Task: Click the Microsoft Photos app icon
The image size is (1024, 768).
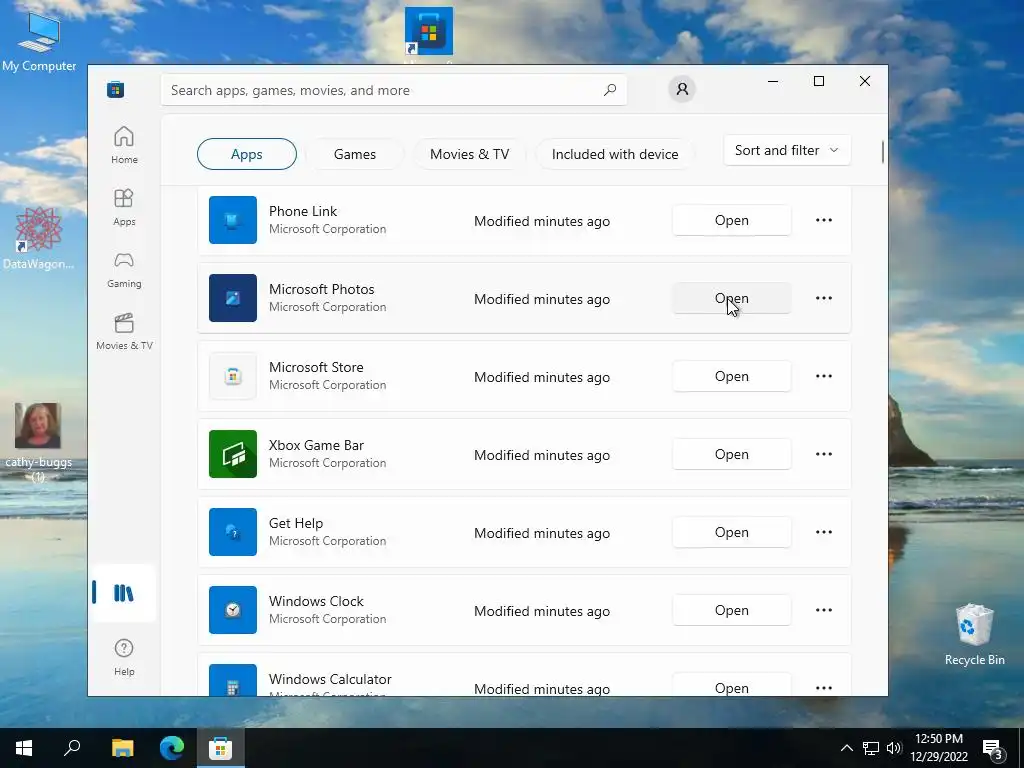Action: [232, 298]
